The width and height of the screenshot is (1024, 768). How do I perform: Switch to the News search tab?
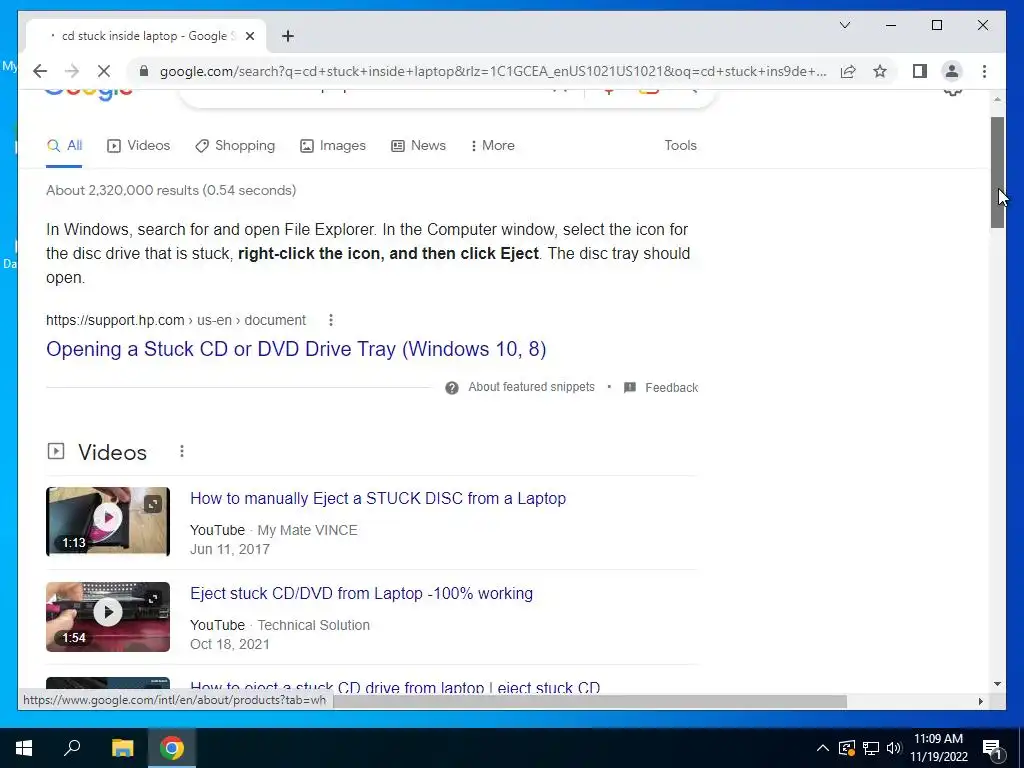[418, 146]
